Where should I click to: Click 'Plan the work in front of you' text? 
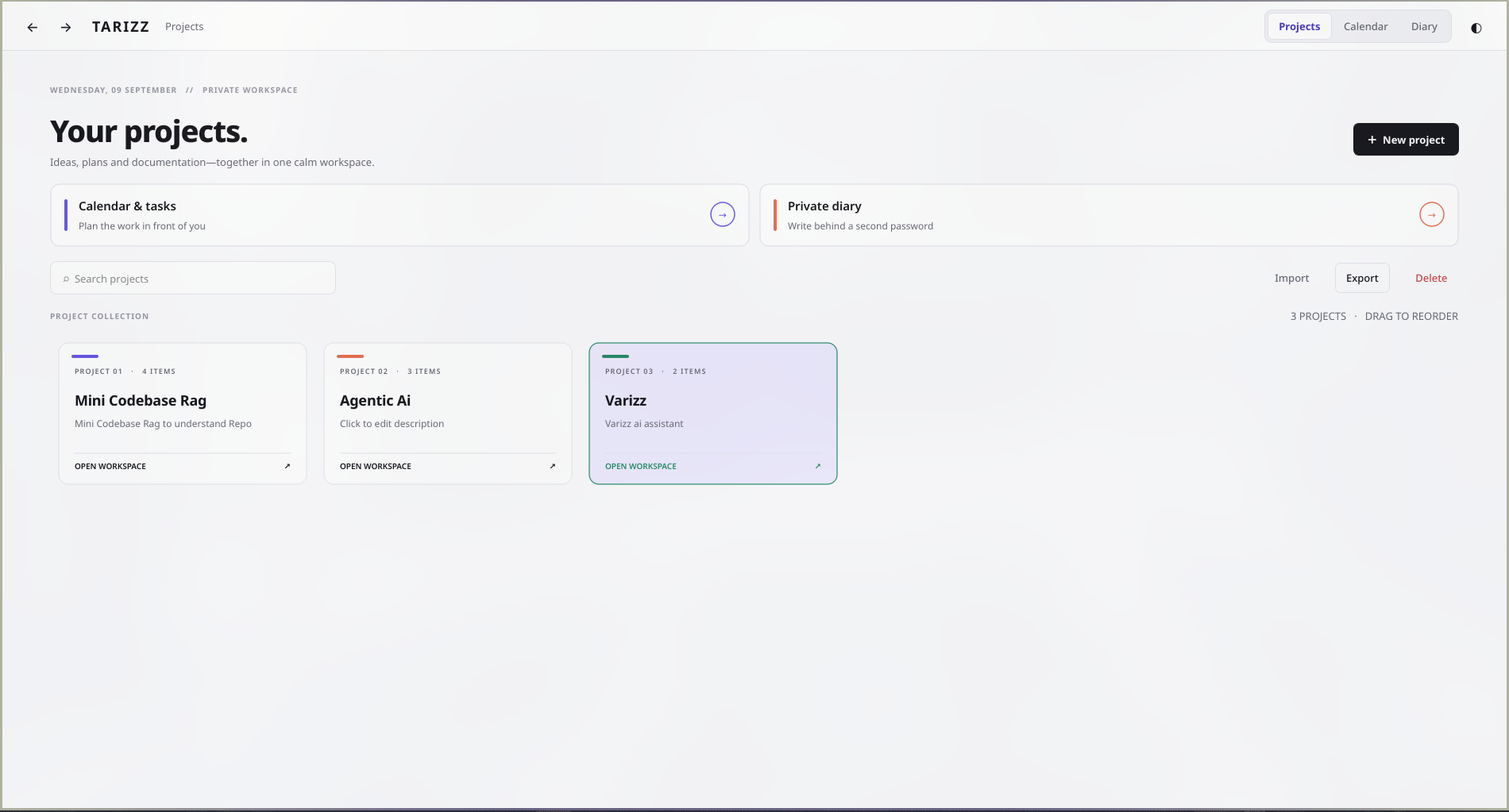142,226
